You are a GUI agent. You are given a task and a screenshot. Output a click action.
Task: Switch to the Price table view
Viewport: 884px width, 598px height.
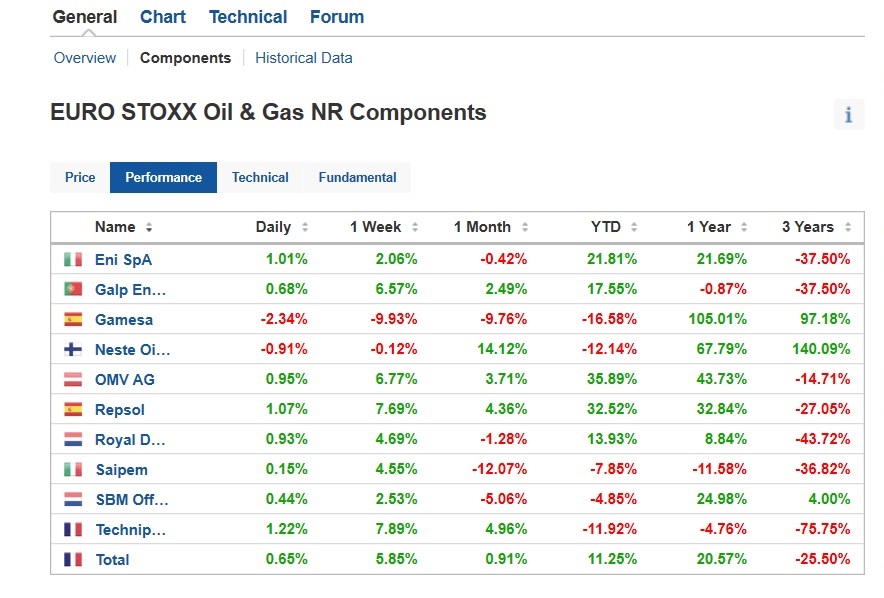(80, 177)
